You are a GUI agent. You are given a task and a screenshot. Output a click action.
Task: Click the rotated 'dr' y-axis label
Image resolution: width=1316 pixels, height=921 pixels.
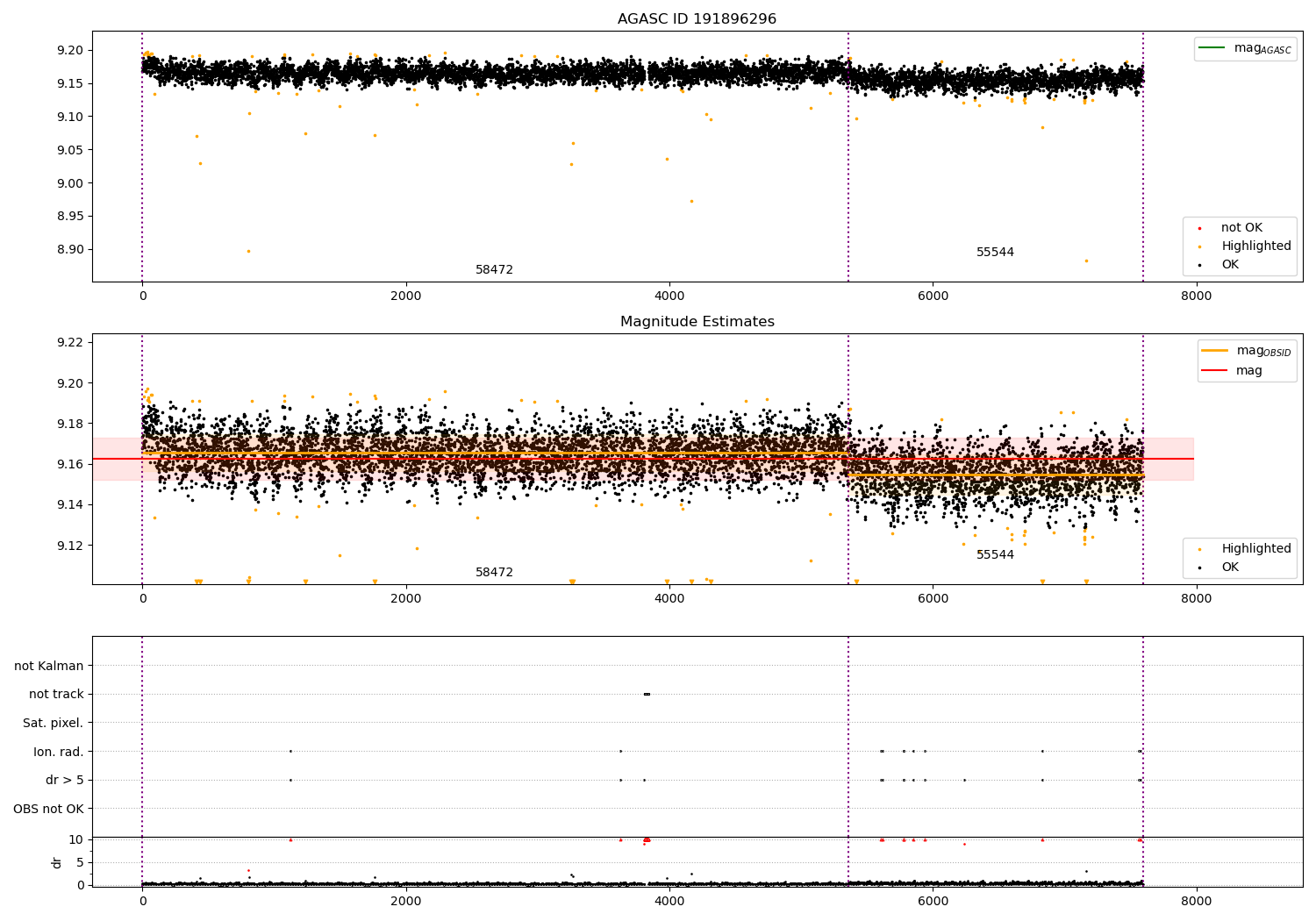(x=57, y=862)
